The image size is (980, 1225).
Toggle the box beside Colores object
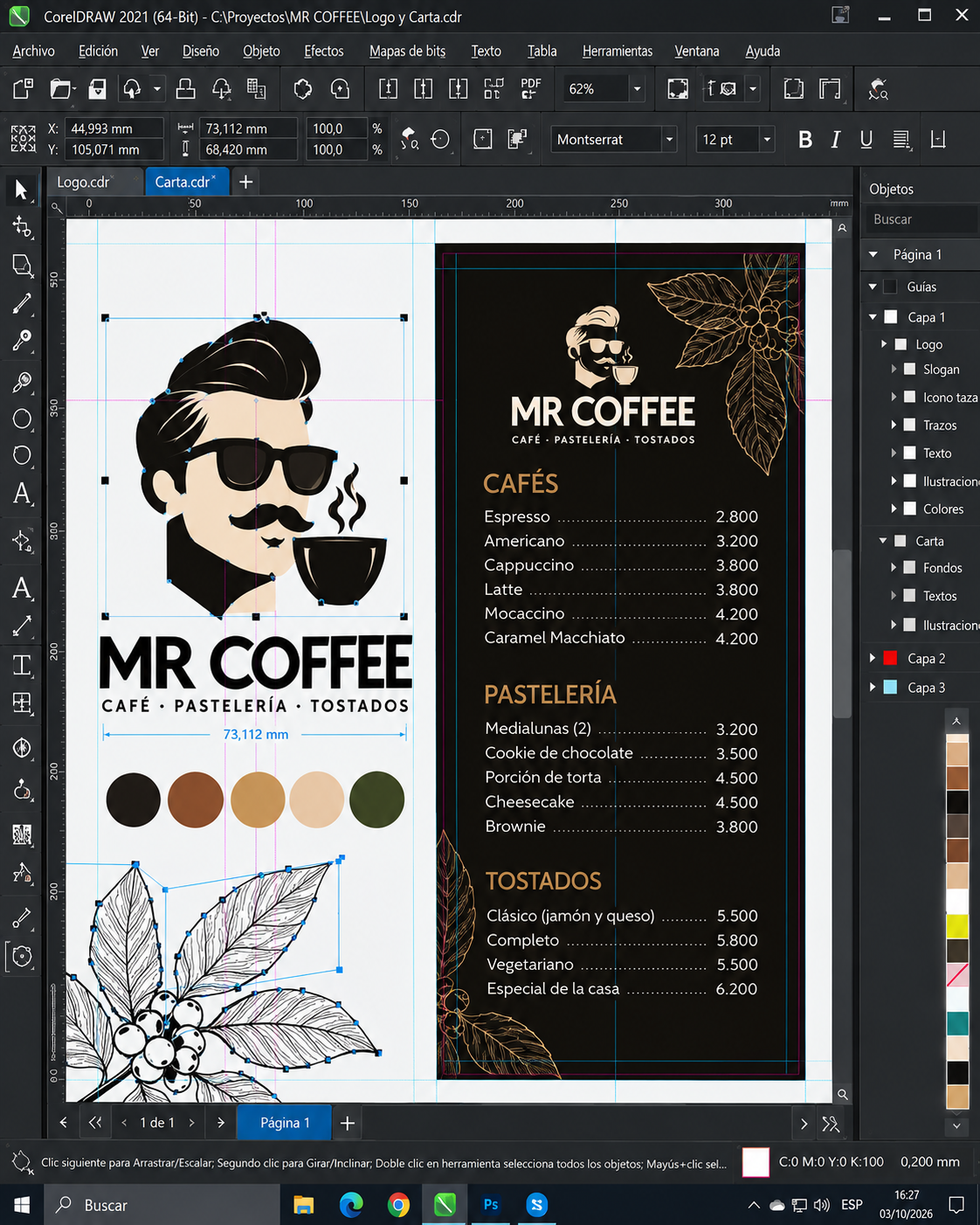pyautogui.click(x=909, y=509)
